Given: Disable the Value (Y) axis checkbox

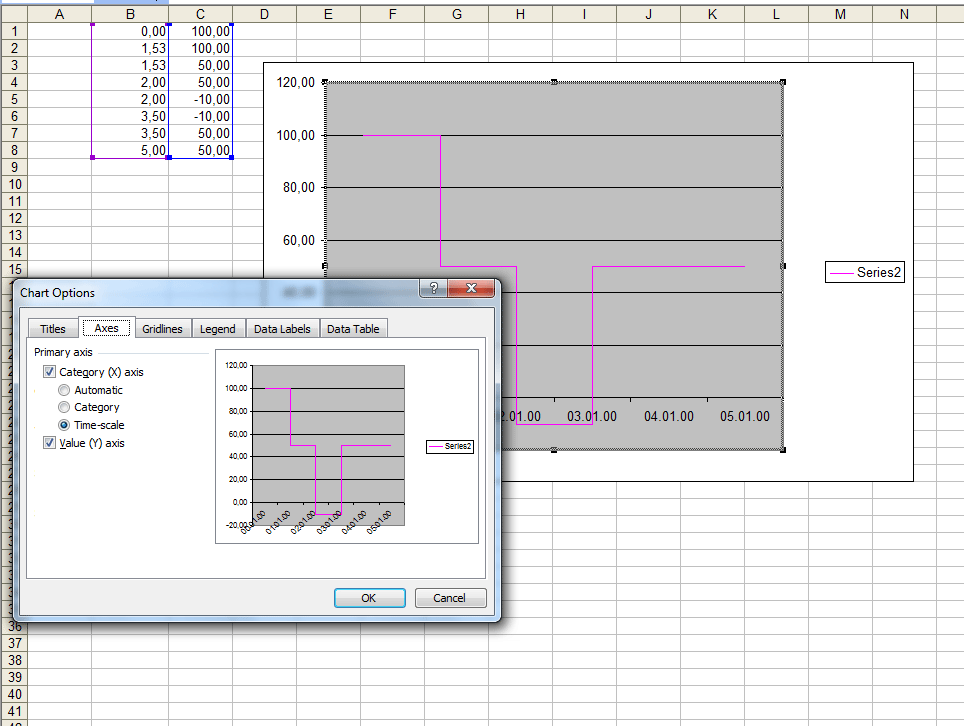Looking at the screenshot, I should [50, 443].
